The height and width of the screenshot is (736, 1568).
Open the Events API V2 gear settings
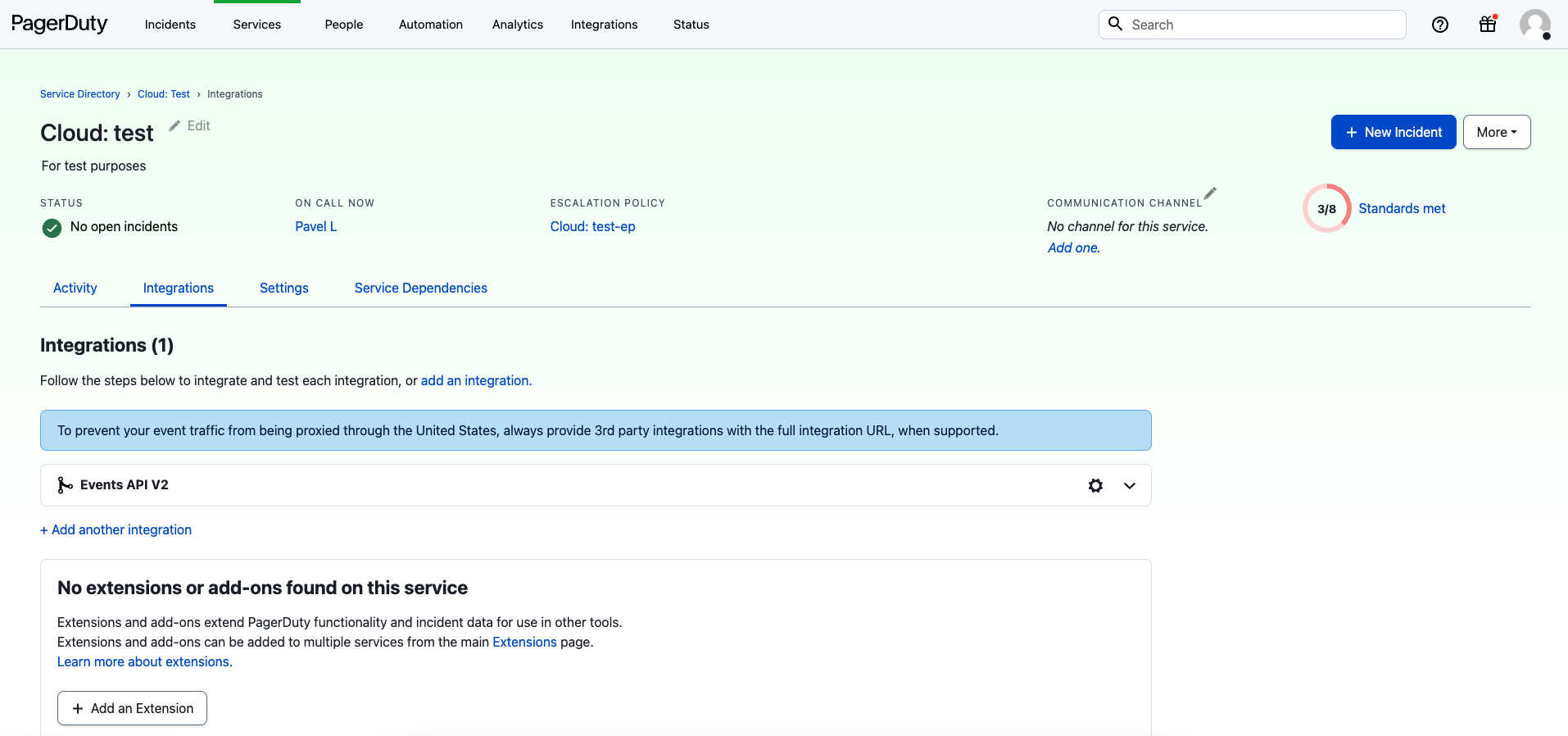[x=1095, y=485]
